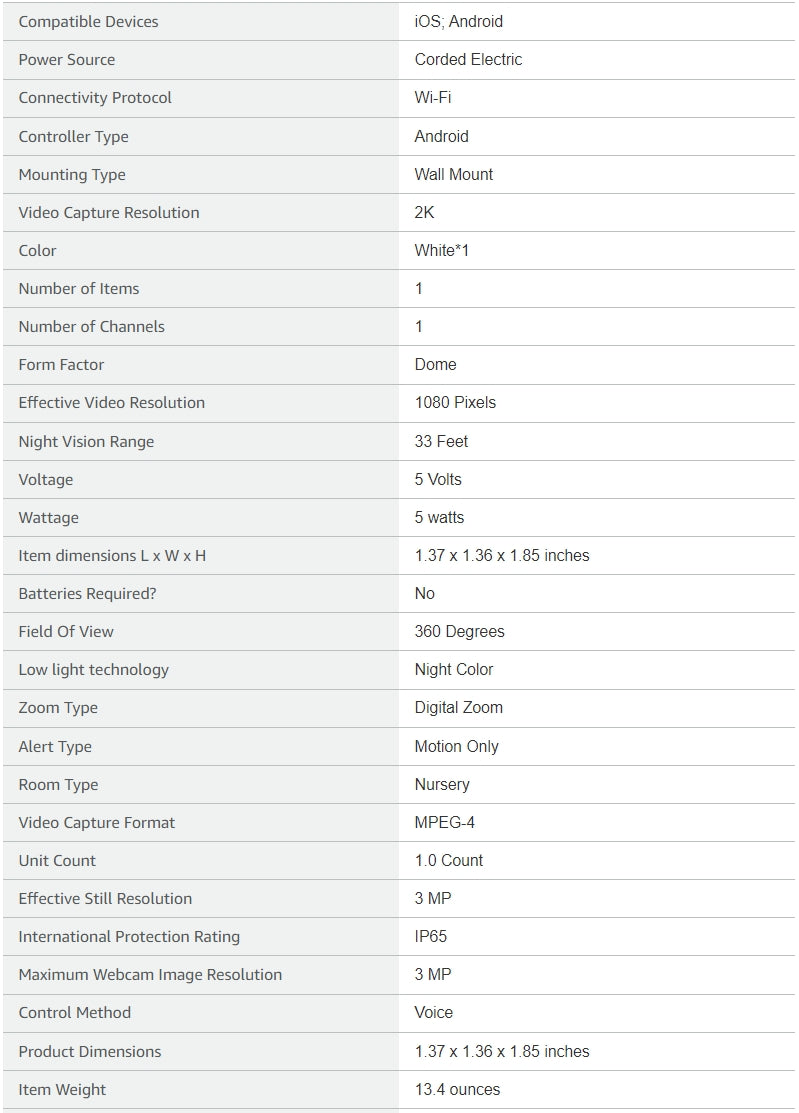Click the "Video Capture Format" label

tap(97, 822)
